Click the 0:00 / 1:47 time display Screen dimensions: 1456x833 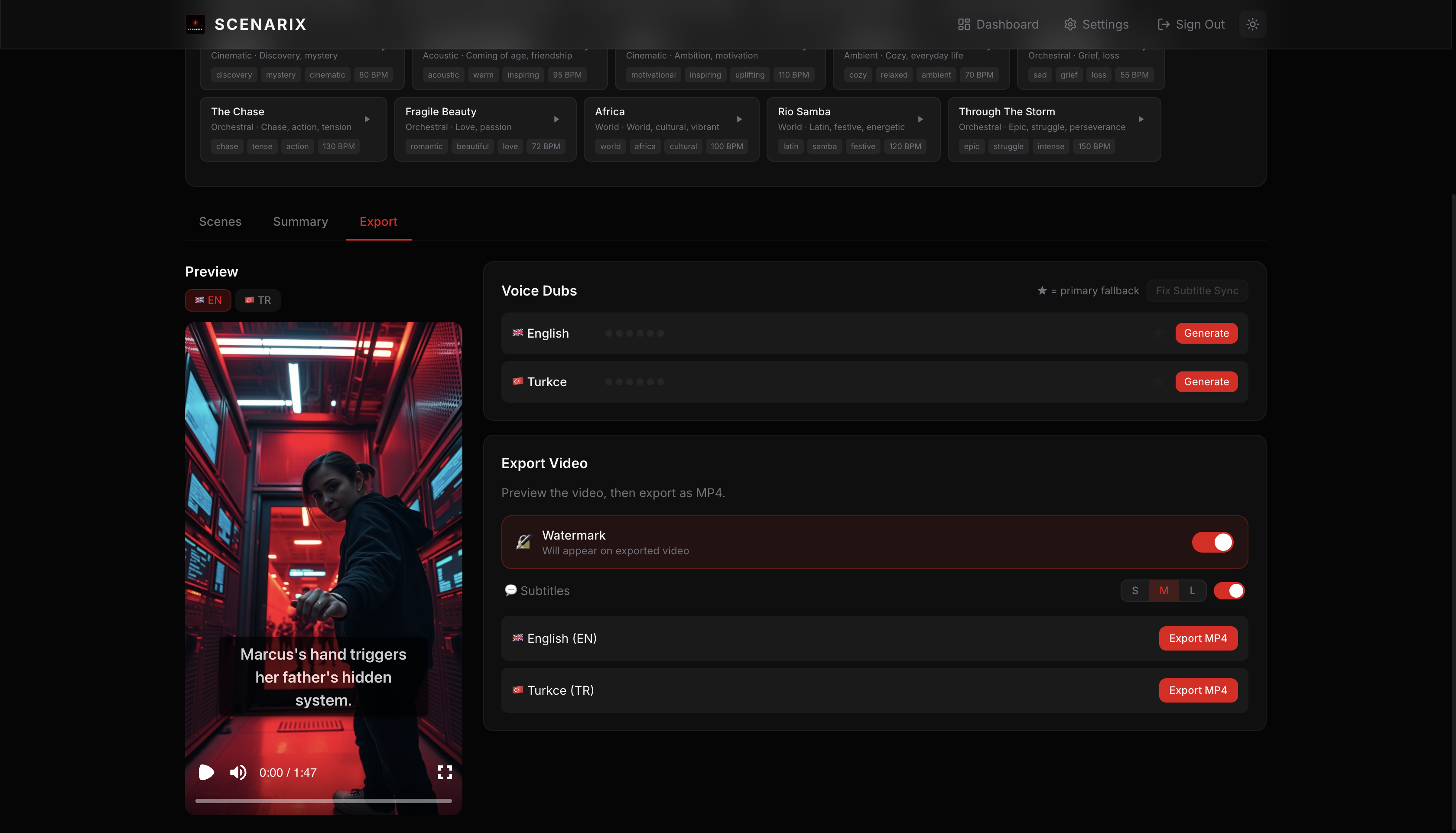[x=288, y=772]
